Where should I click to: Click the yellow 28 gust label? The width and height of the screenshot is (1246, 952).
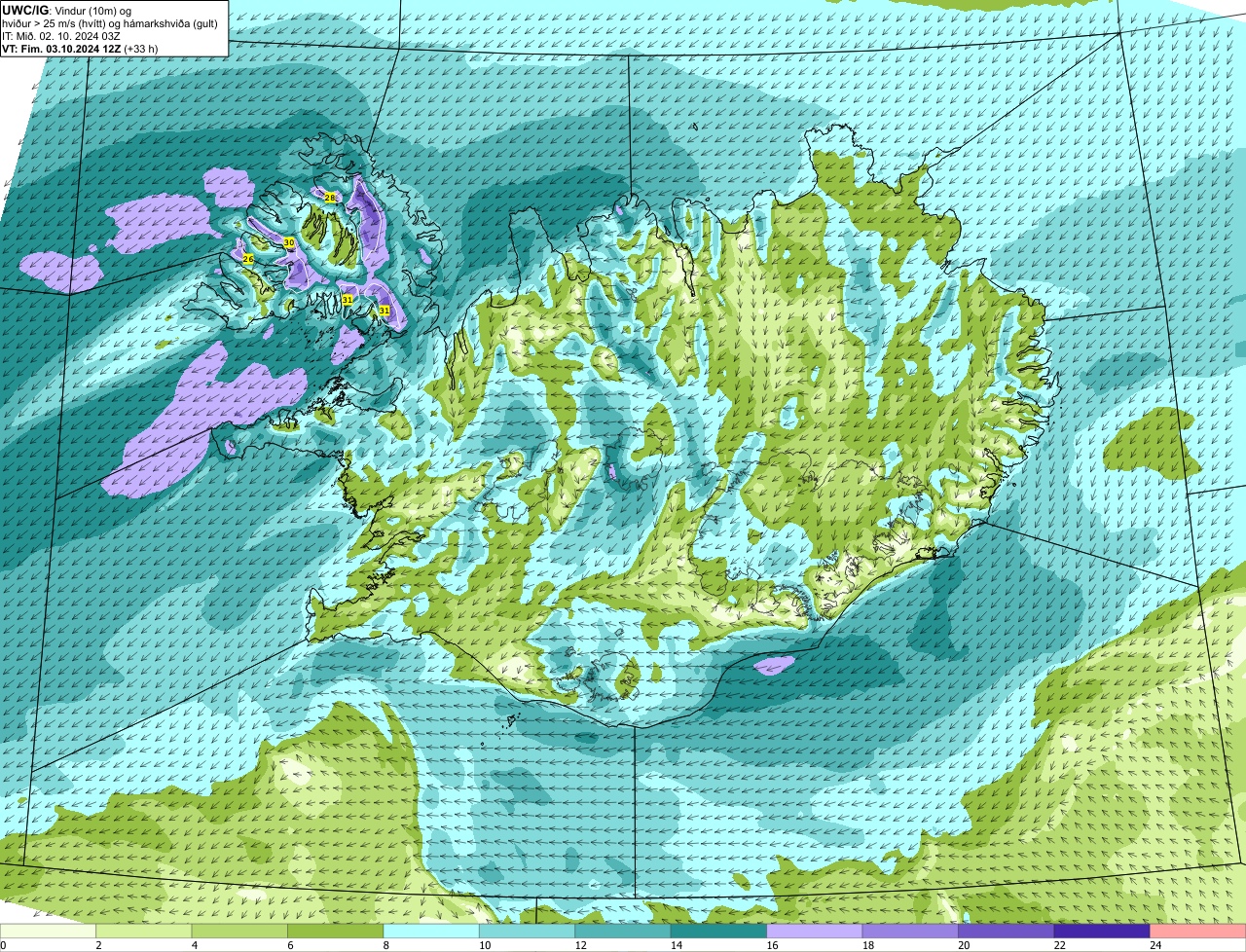(x=330, y=198)
